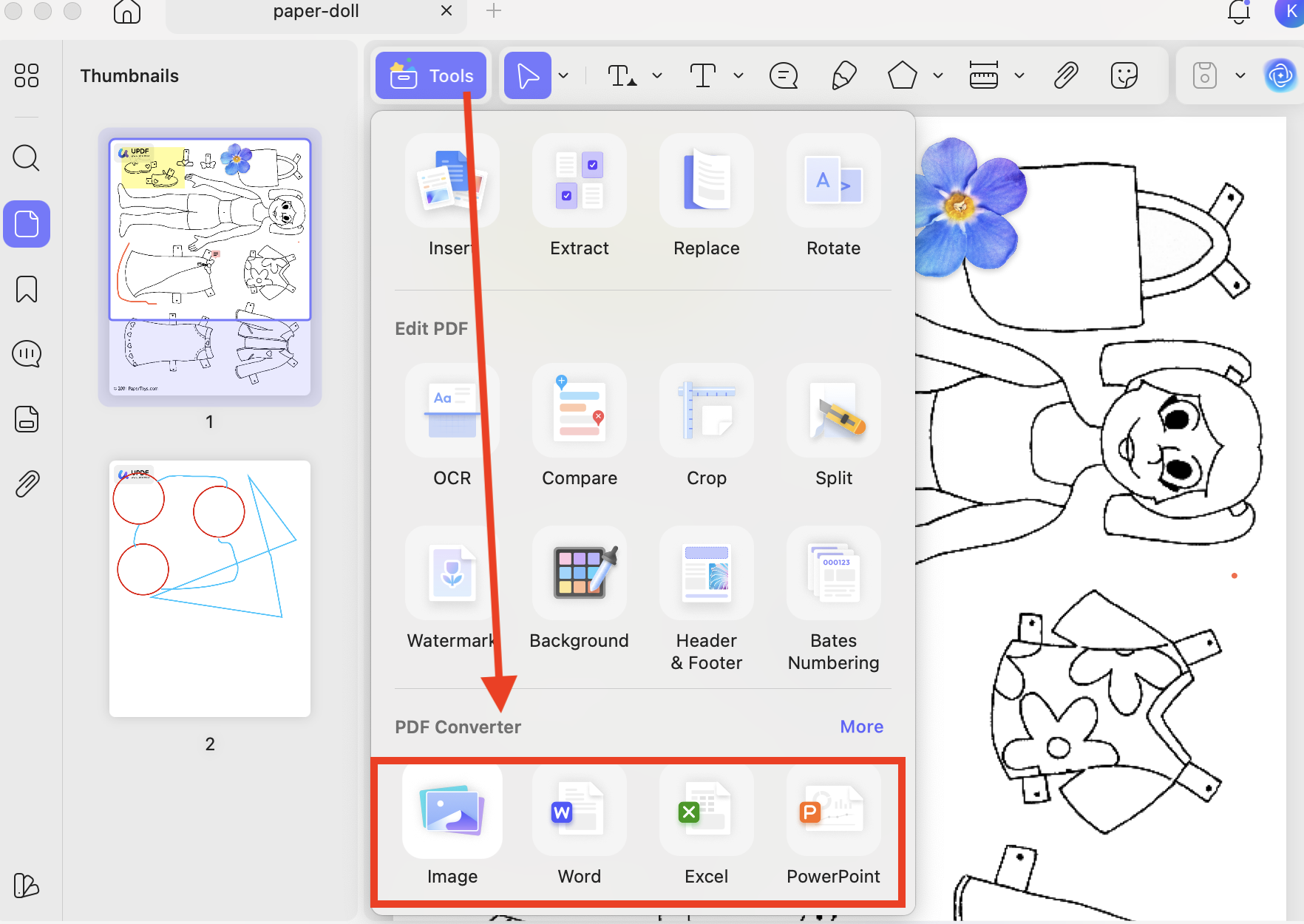Open the Watermark tool
Viewport: 1304px width, 924px height.
click(x=452, y=588)
